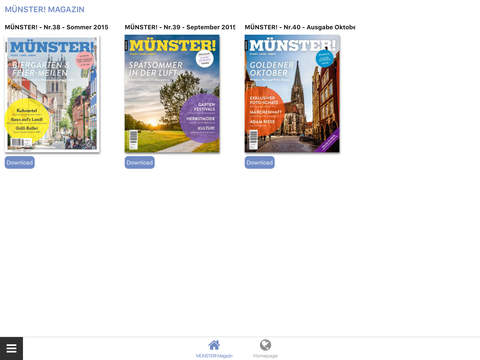Open the Spätsommer in der Luft cover

tap(172, 94)
